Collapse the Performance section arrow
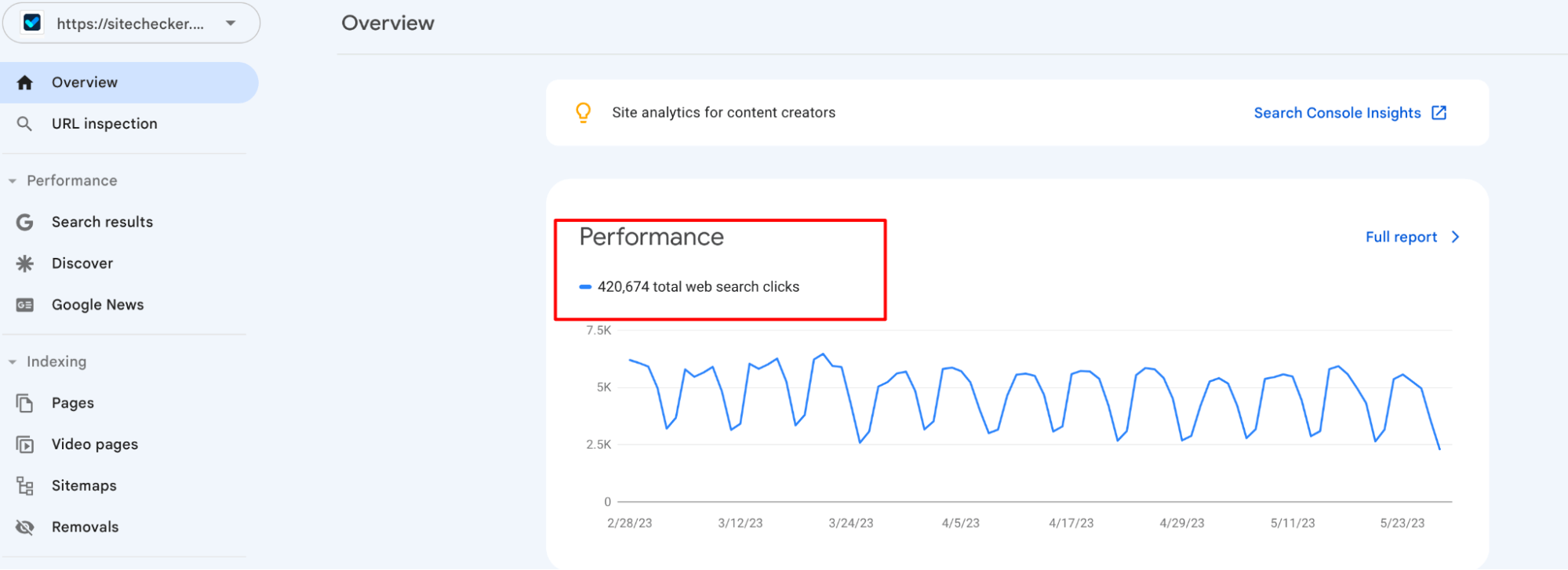Image resolution: width=1568 pixels, height=570 pixels. coord(12,181)
